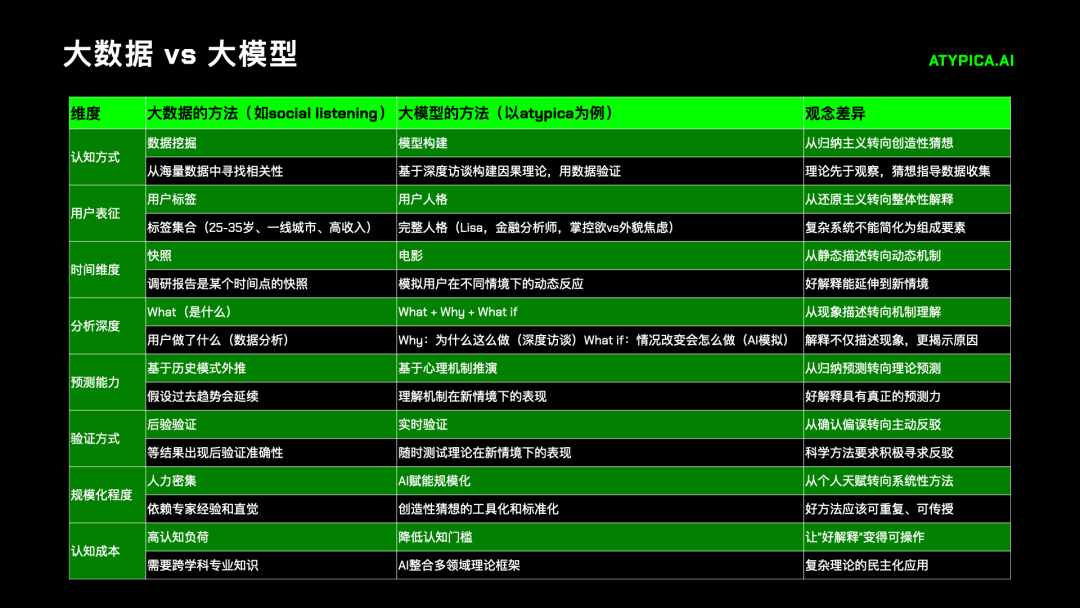The height and width of the screenshot is (608, 1080).
Task: Select the 观念差异 column header
Action: (906, 113)
